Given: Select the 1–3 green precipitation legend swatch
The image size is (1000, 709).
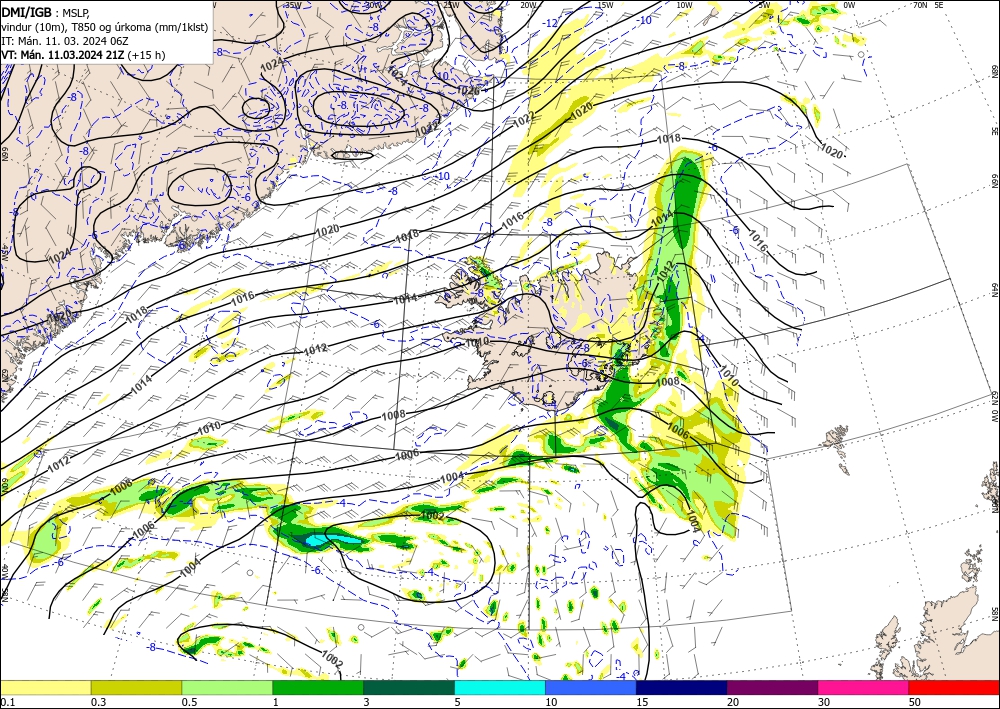Looking at the screenshot, I should coord(318,687).
